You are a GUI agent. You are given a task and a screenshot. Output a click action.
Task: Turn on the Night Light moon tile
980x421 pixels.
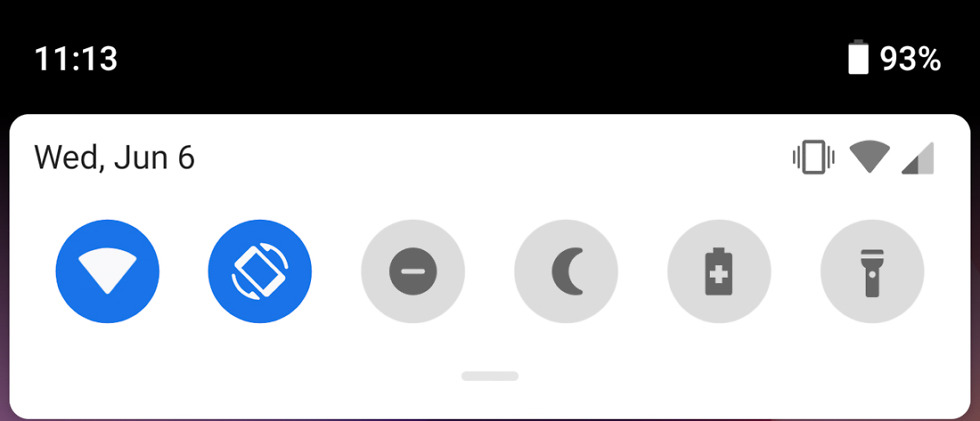pos(566,271)
